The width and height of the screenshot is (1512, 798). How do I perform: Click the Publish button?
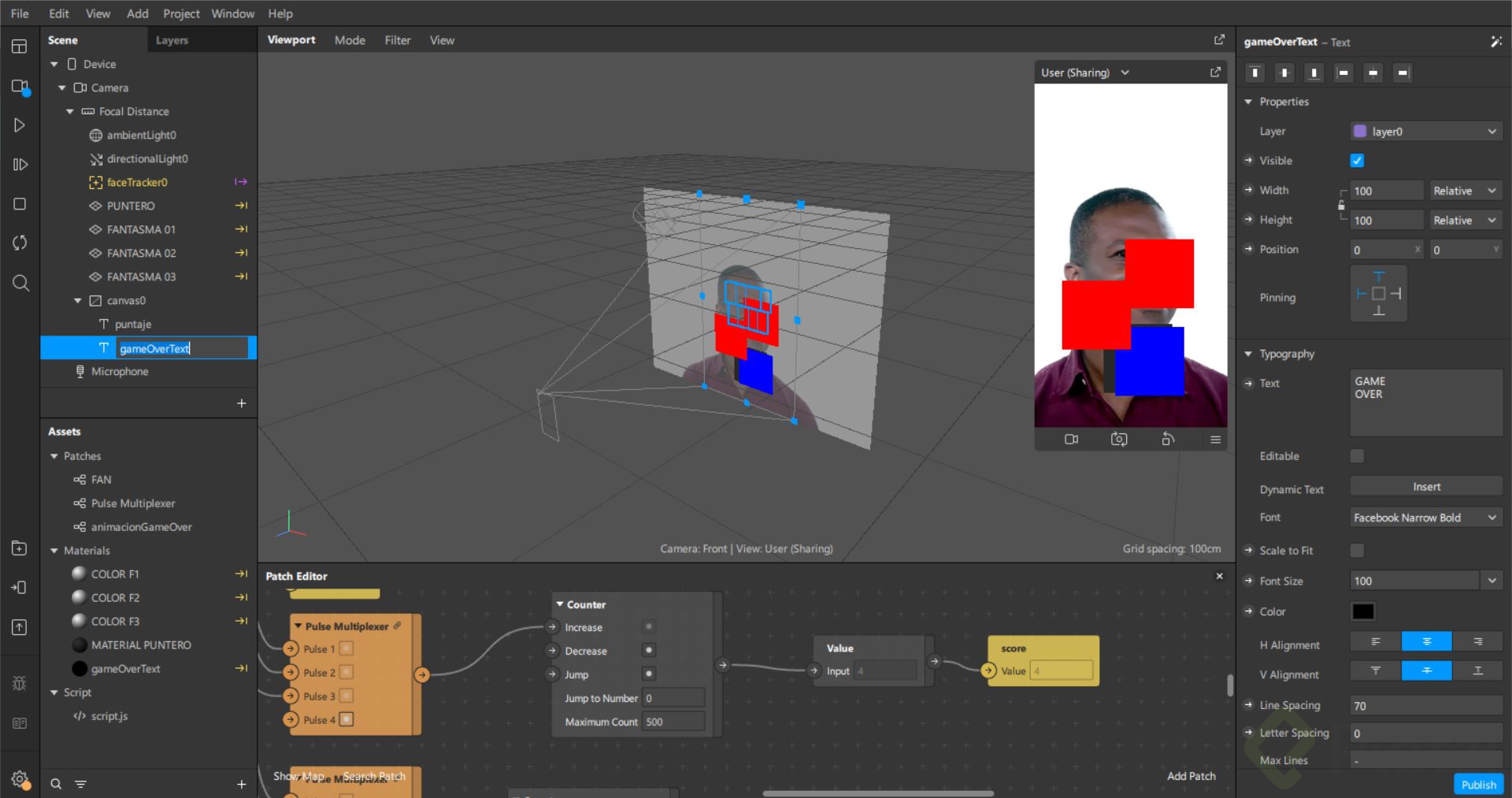[x=1478, y=784]
